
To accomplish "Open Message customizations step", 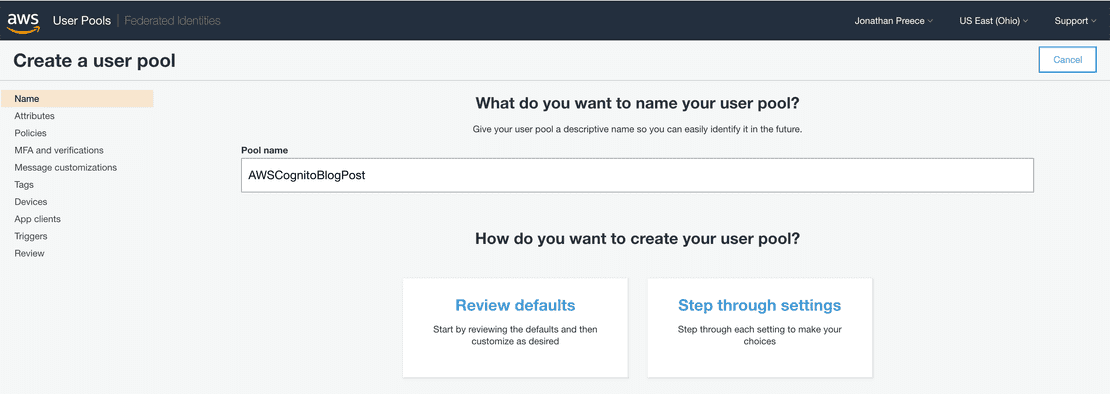I will [66, 168].
